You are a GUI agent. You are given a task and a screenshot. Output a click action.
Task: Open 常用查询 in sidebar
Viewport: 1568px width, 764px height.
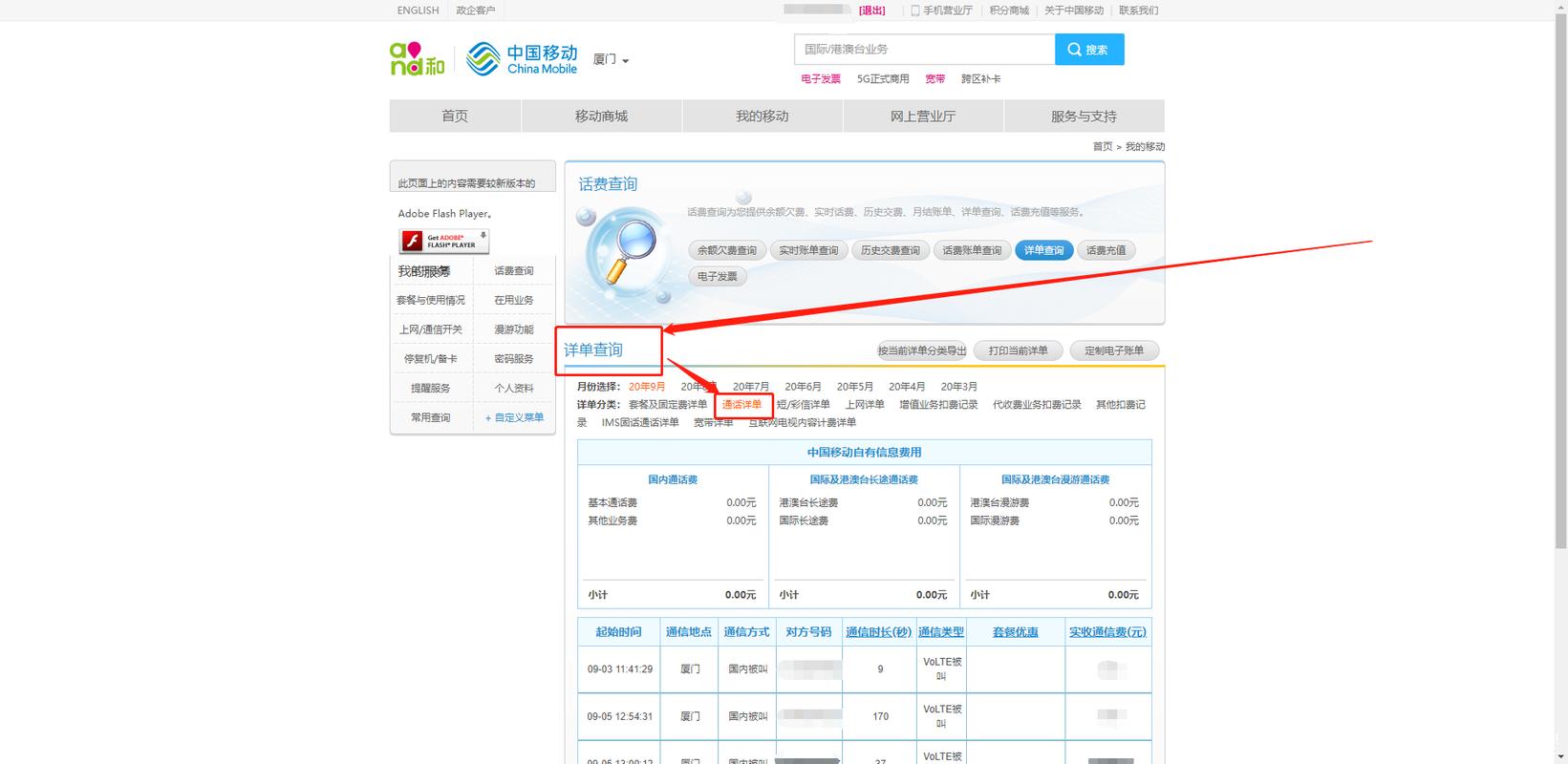pos(431,417)
